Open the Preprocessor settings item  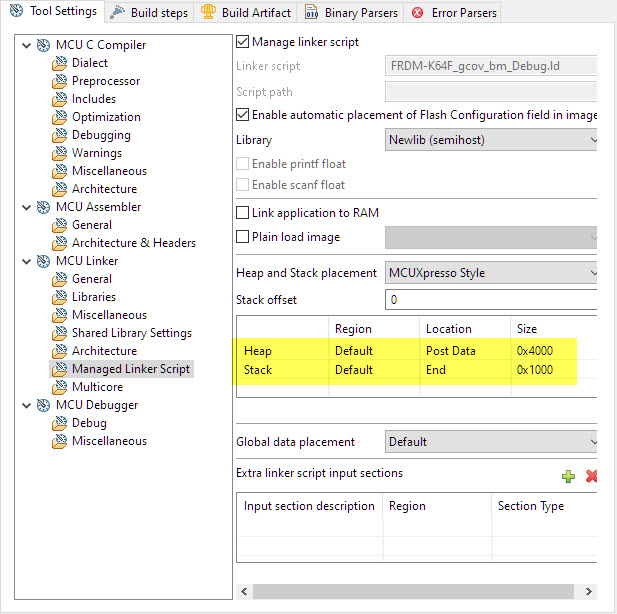(105, 81)
